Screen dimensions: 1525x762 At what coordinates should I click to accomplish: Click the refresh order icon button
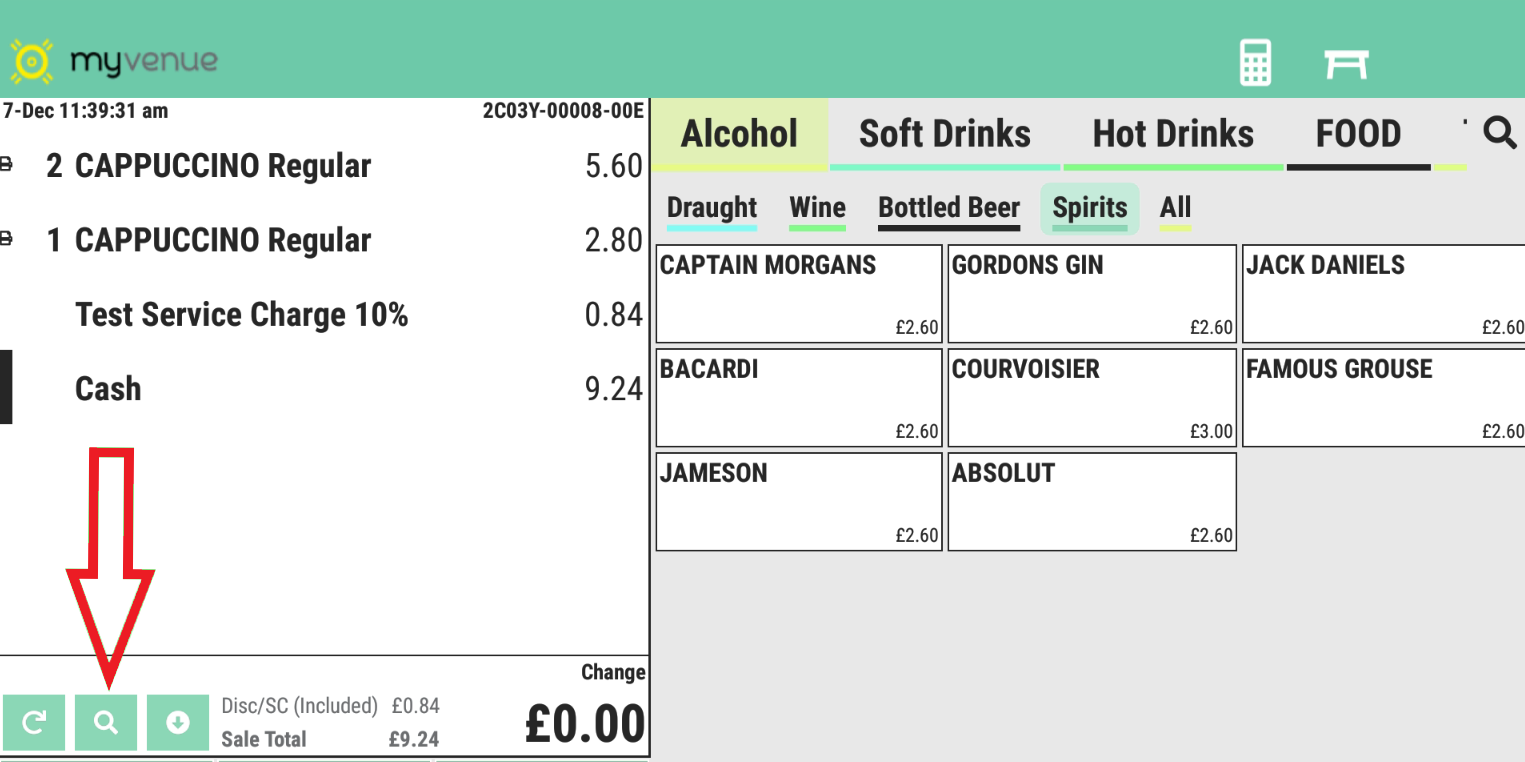tap(34, 722)
